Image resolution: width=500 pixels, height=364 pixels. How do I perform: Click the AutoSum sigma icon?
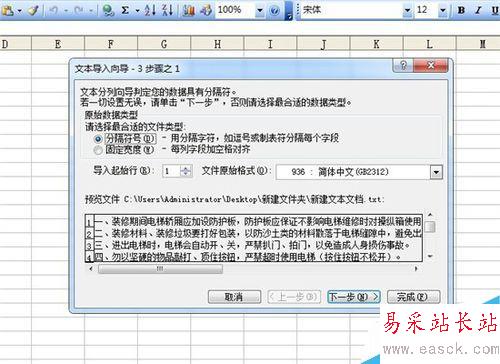[125, 10]
